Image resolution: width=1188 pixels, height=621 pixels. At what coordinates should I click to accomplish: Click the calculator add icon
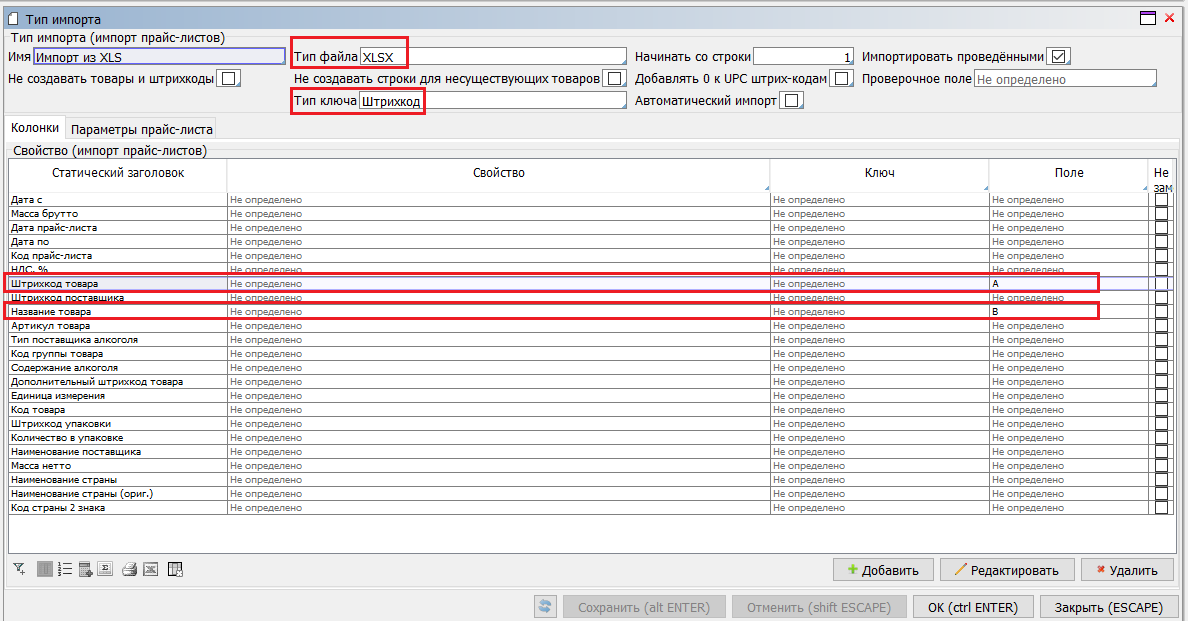(86, 570)
